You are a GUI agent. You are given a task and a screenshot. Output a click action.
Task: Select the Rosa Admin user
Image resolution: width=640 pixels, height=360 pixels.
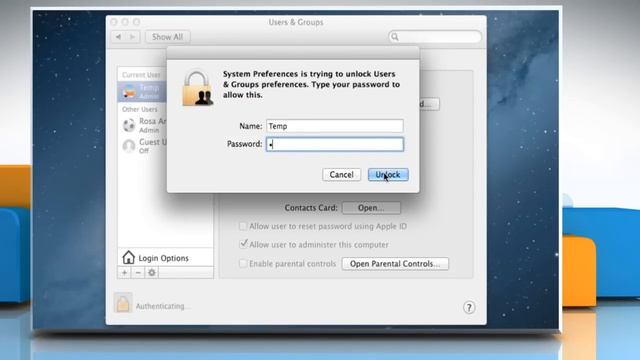click(142, 125)
